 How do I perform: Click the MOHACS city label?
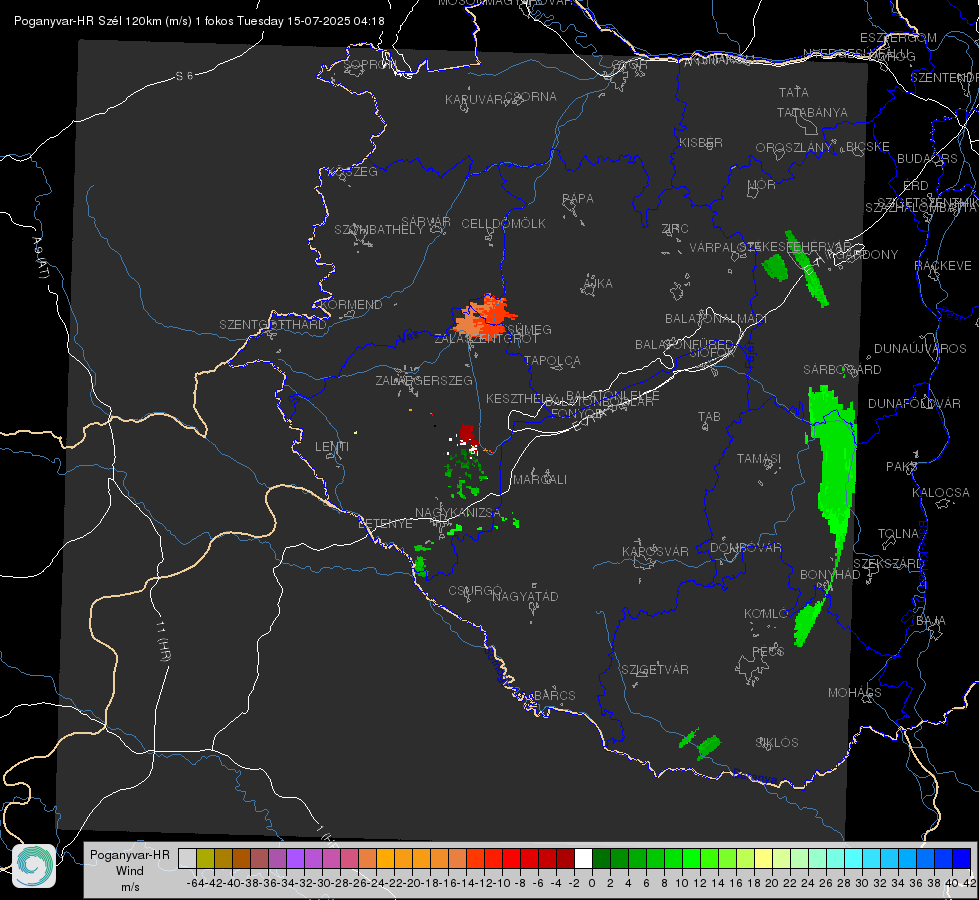855,693
